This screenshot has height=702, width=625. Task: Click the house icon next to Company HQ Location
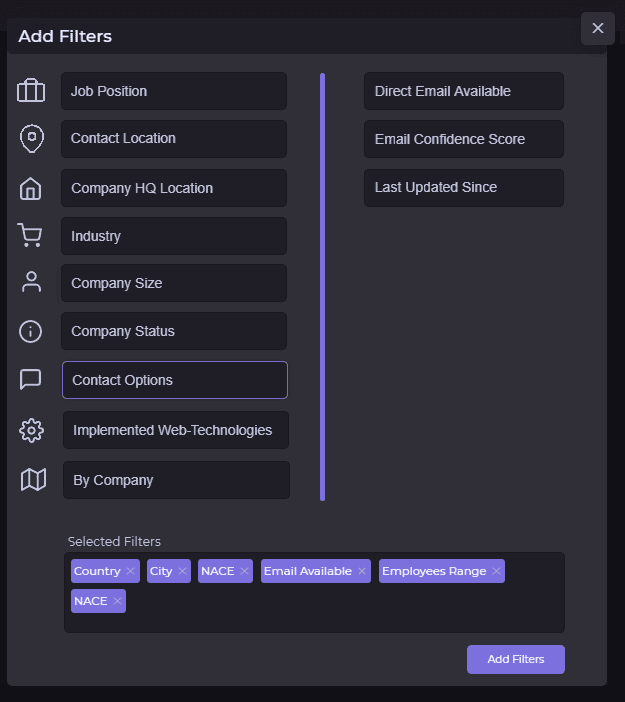click(32, 188)
